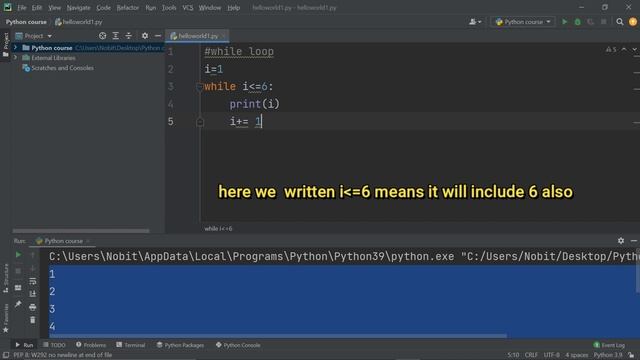
Task: Hide the Project panel with minus icon
Action: pyautogui.click(x=158, y=36)
